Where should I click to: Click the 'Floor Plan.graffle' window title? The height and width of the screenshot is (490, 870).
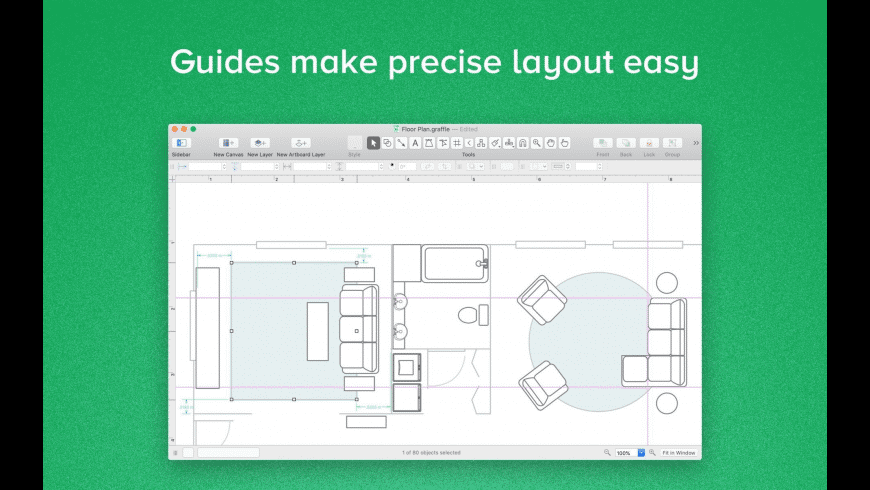426,129
